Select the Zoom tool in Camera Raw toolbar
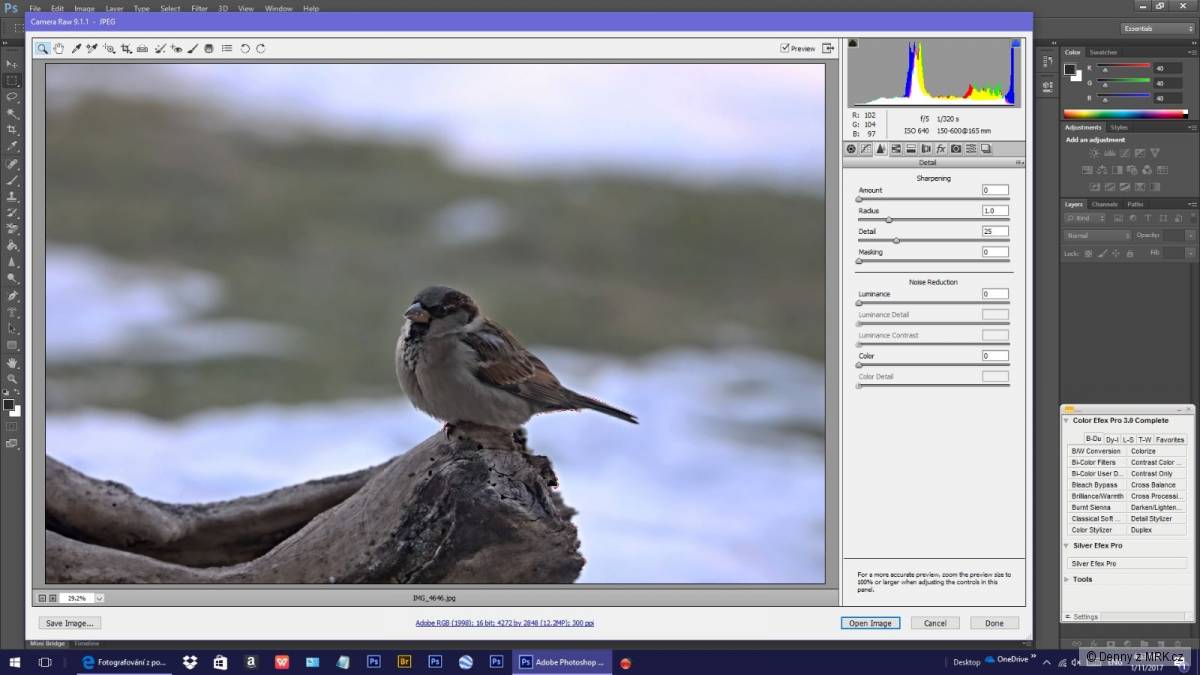This screenshot has height=675, width=1200. tap(43, 48)
